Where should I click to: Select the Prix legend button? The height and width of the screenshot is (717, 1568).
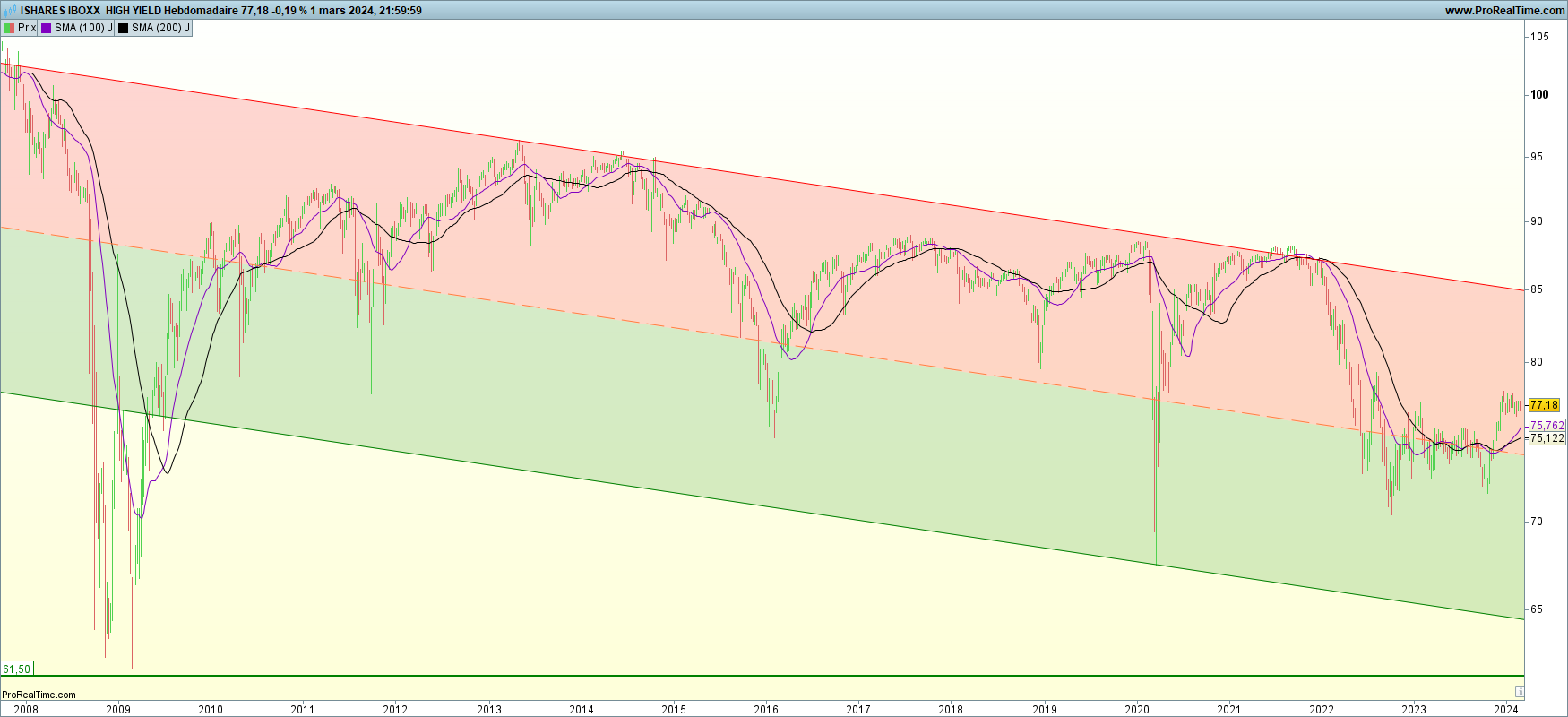20,28
